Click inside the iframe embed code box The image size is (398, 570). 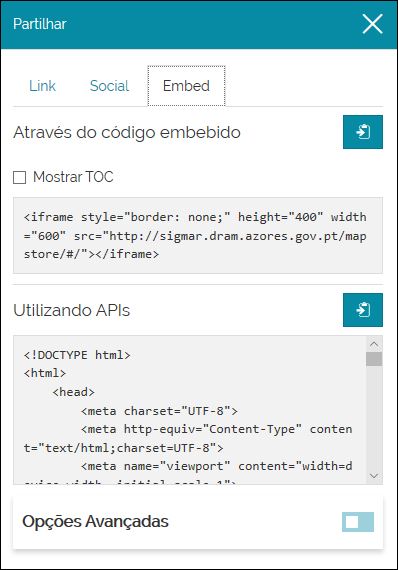(198, 235)
